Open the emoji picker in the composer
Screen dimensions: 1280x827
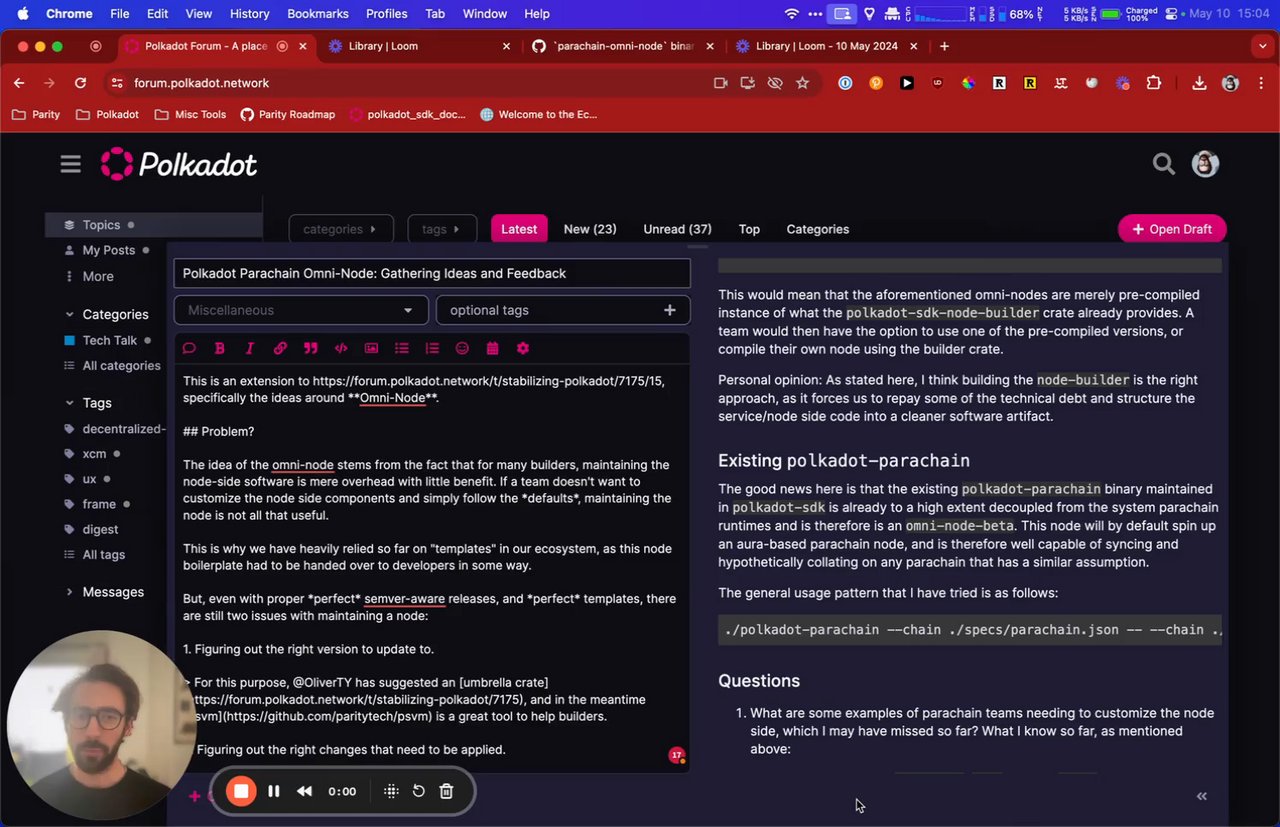462,348
